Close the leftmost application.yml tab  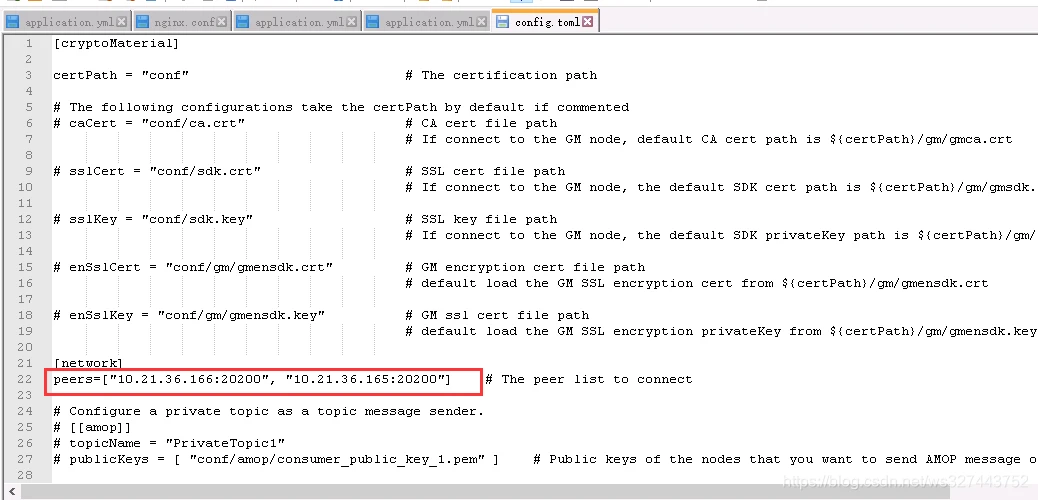pyautogui.click(x=122, y=21)
